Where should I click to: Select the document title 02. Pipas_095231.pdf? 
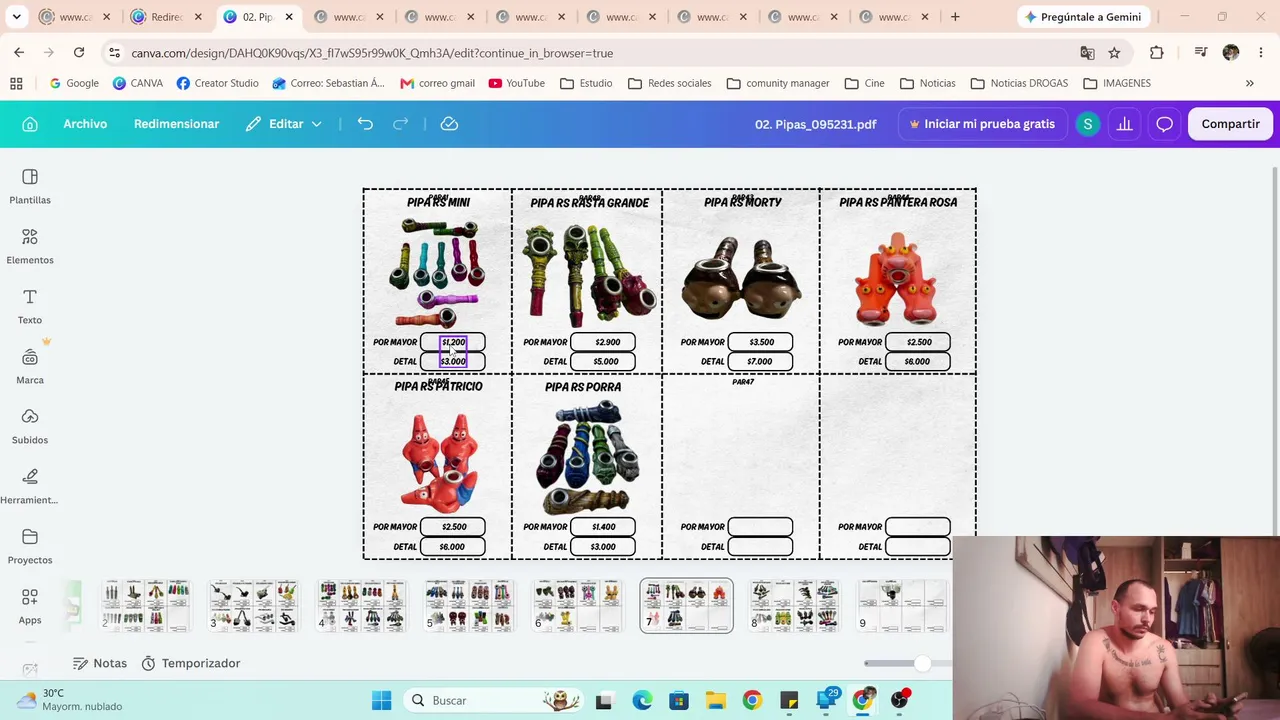[815, 124]
